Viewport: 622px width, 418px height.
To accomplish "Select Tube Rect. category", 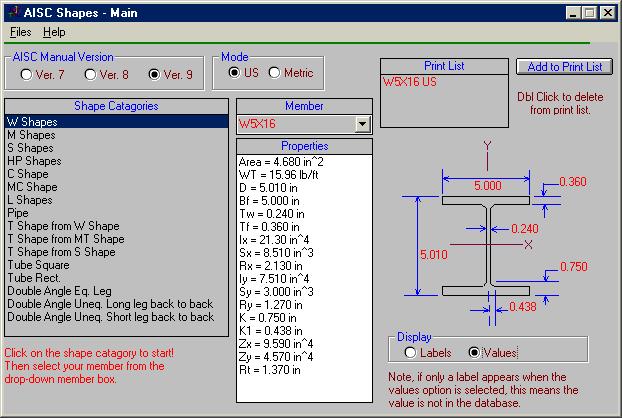I will tap(116, 278).
